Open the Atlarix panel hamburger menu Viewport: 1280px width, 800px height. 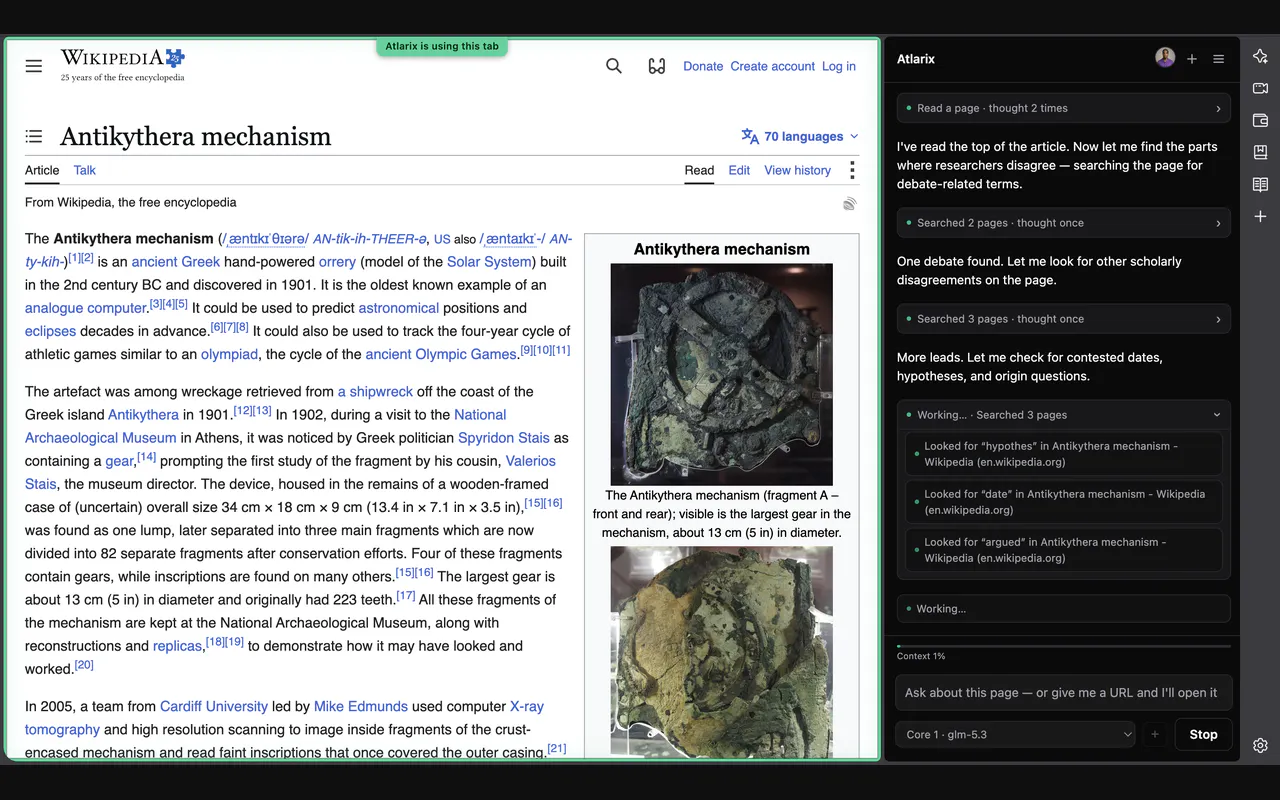tap(1219, 59)
